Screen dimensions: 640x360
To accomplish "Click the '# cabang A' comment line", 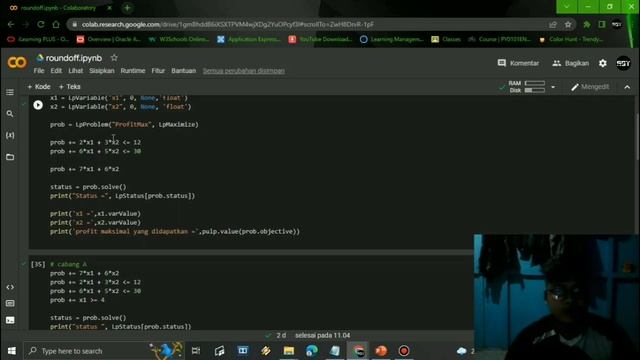I will 68,264.
